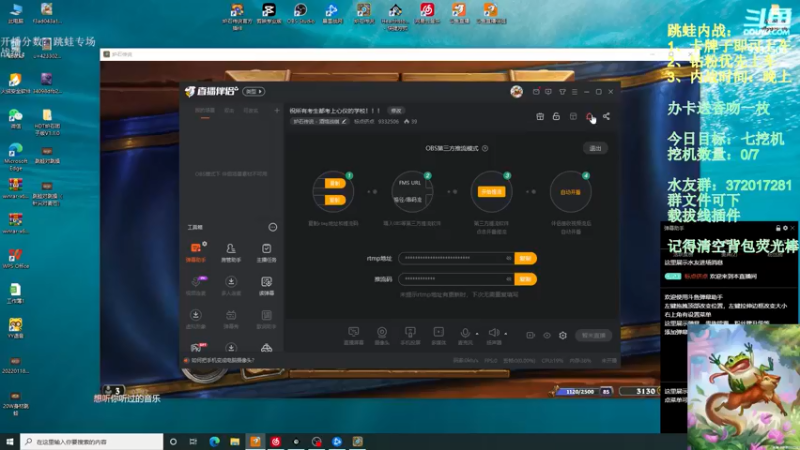Click the 推流码 masked input field

point(457,279)
